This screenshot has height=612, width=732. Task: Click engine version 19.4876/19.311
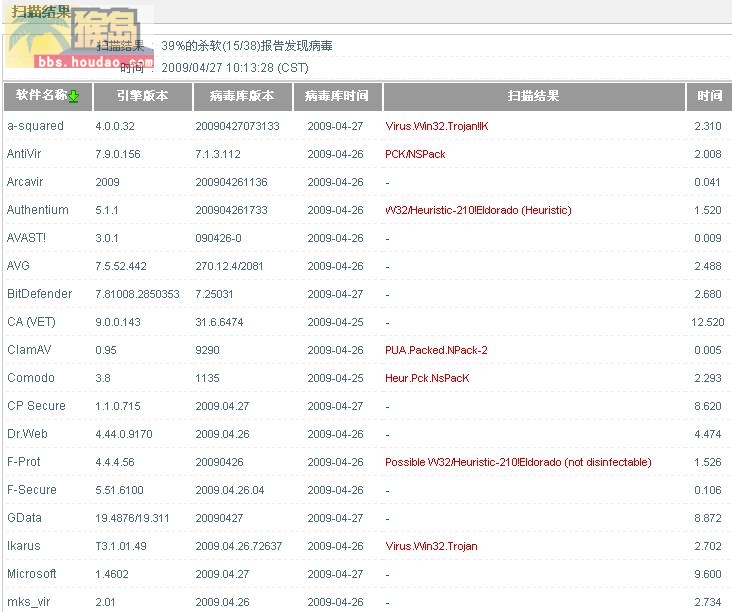(x=132, y=519)
